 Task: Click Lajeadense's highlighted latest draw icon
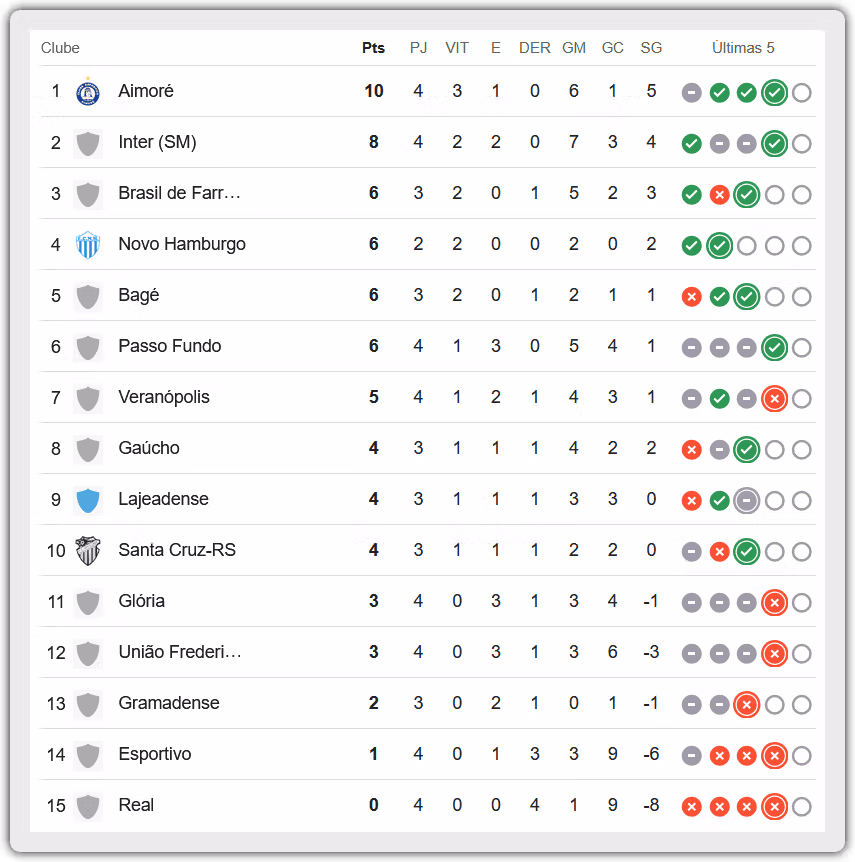click(747, 500)
